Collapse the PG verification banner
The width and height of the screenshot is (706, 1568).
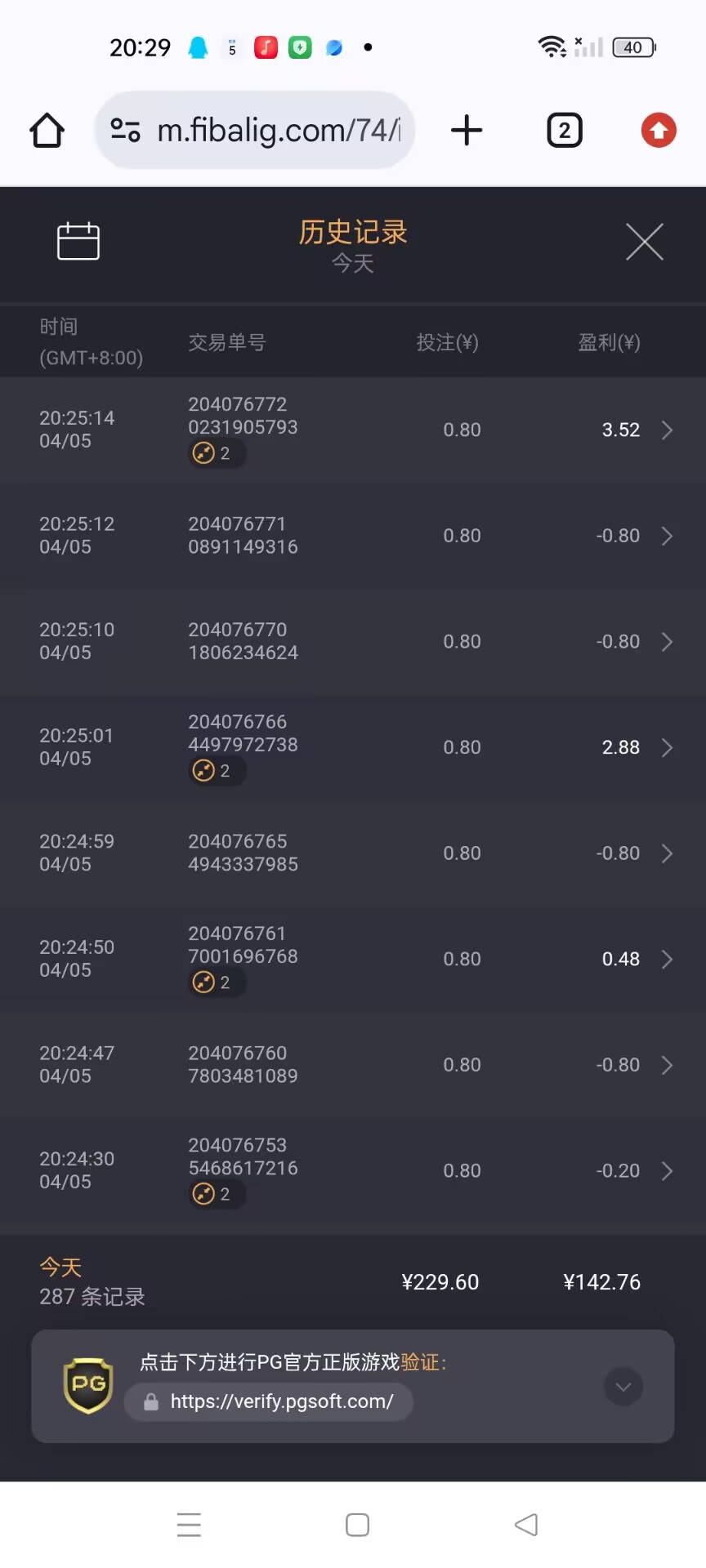click(x=623, y=1387)
